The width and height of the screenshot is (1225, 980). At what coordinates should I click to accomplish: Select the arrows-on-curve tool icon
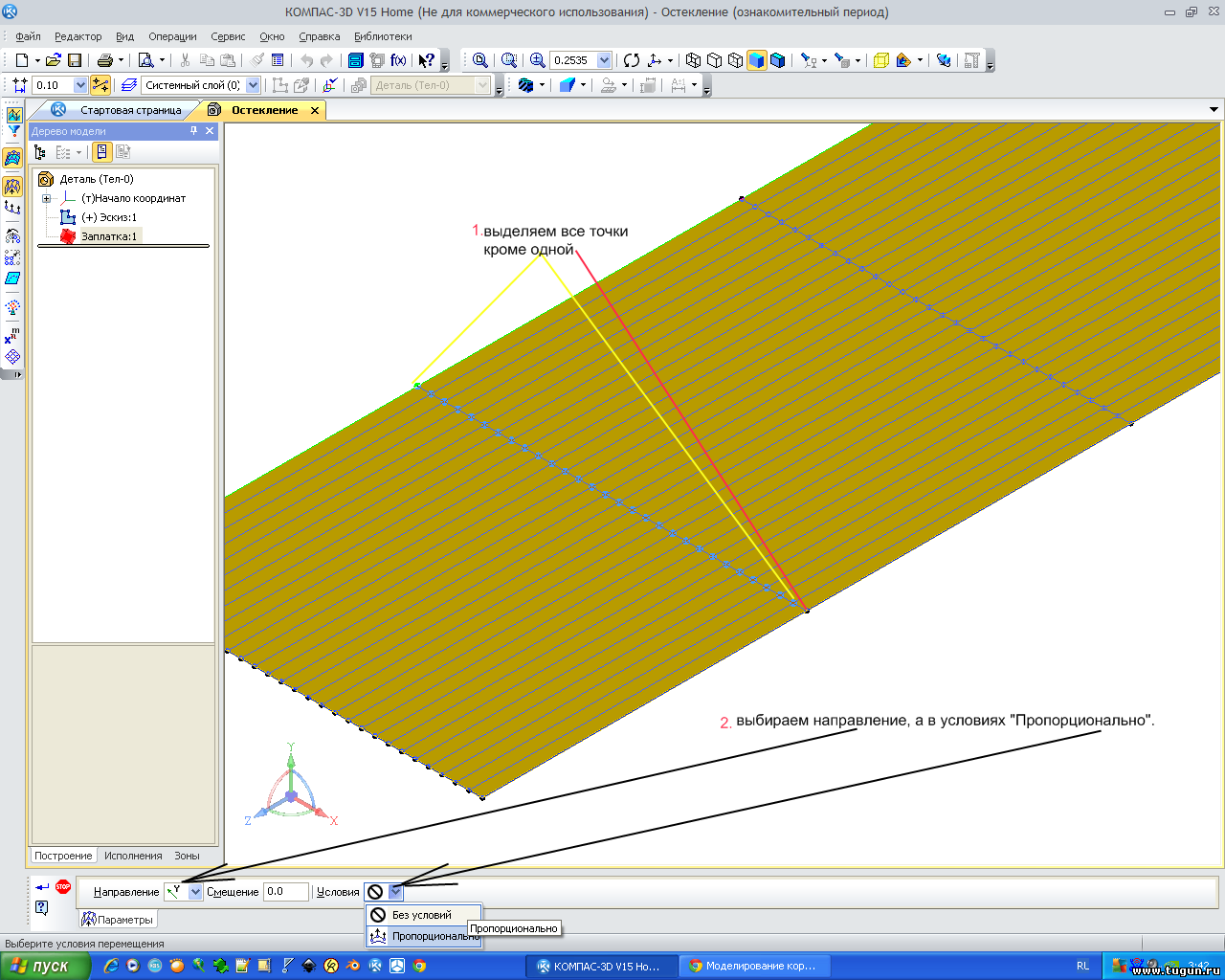coord(12,208)
